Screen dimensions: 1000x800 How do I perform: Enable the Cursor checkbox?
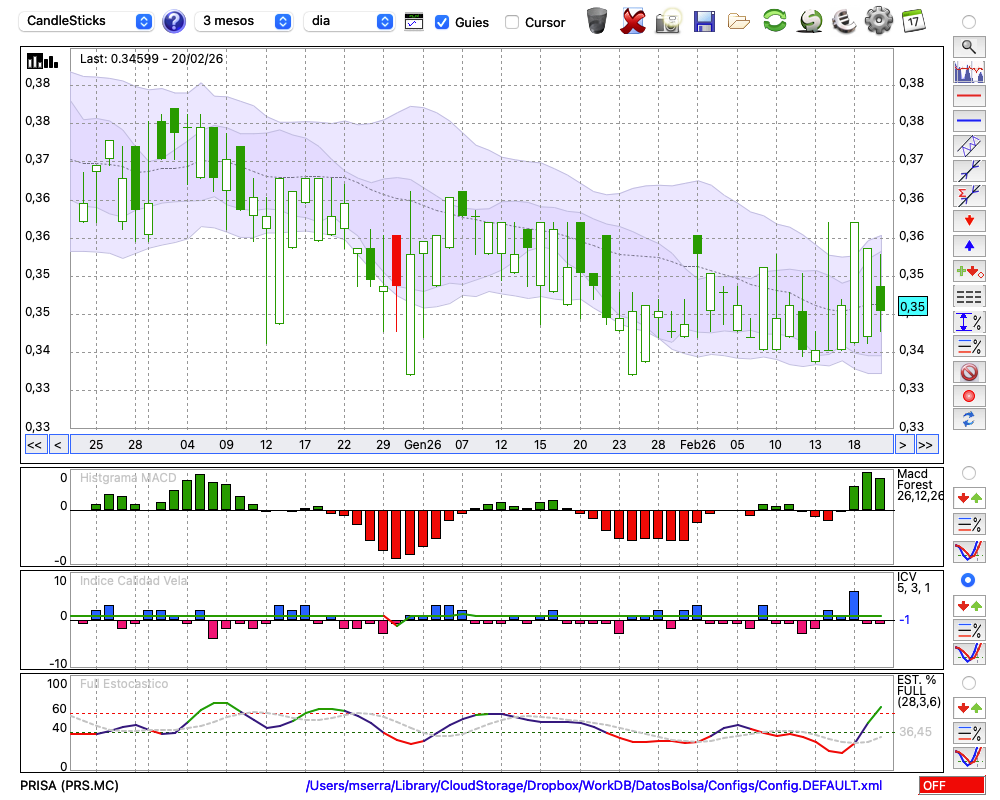[x=512, y=22]
